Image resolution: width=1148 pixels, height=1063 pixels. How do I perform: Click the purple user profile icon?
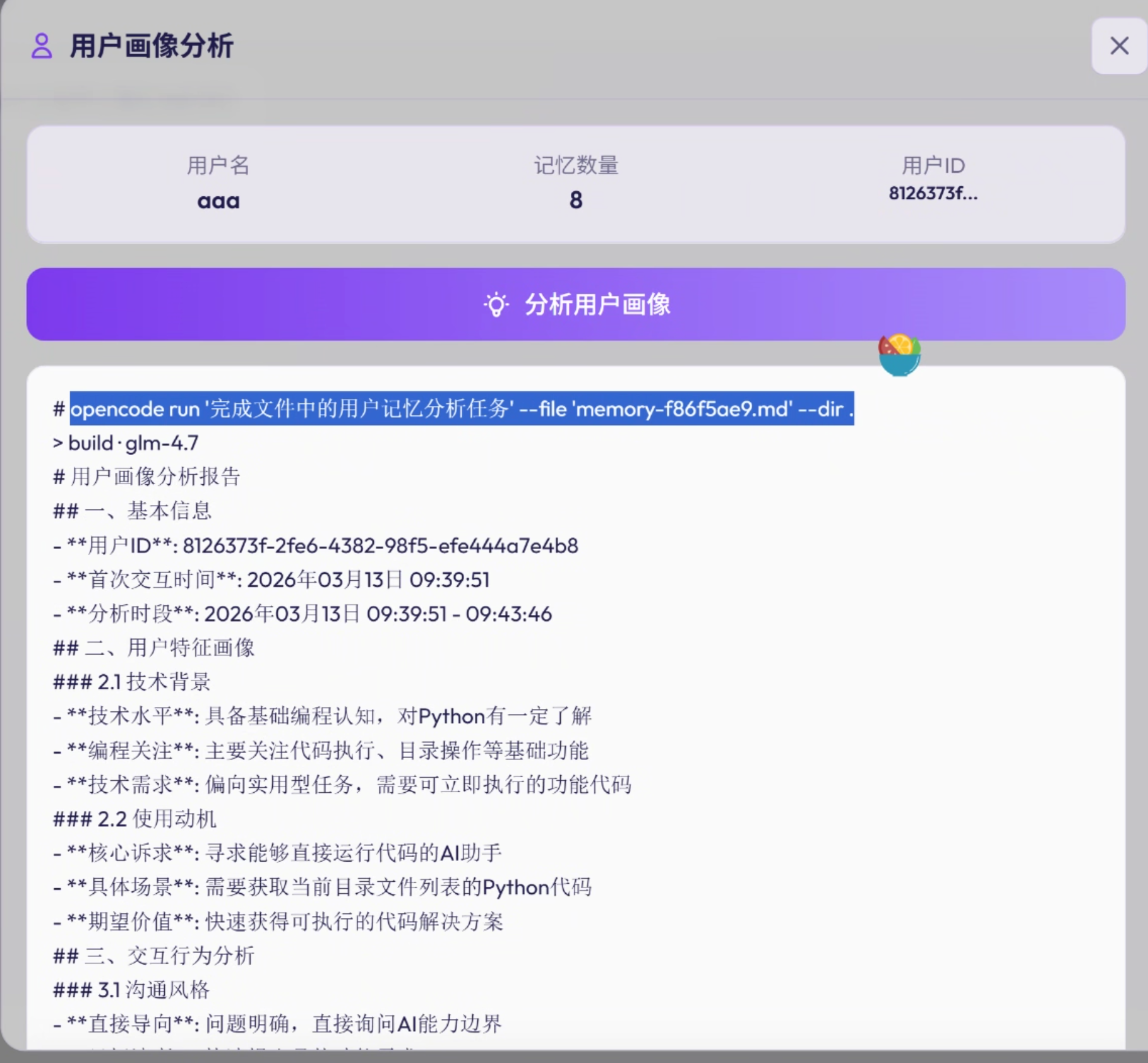tap(42, 46)
